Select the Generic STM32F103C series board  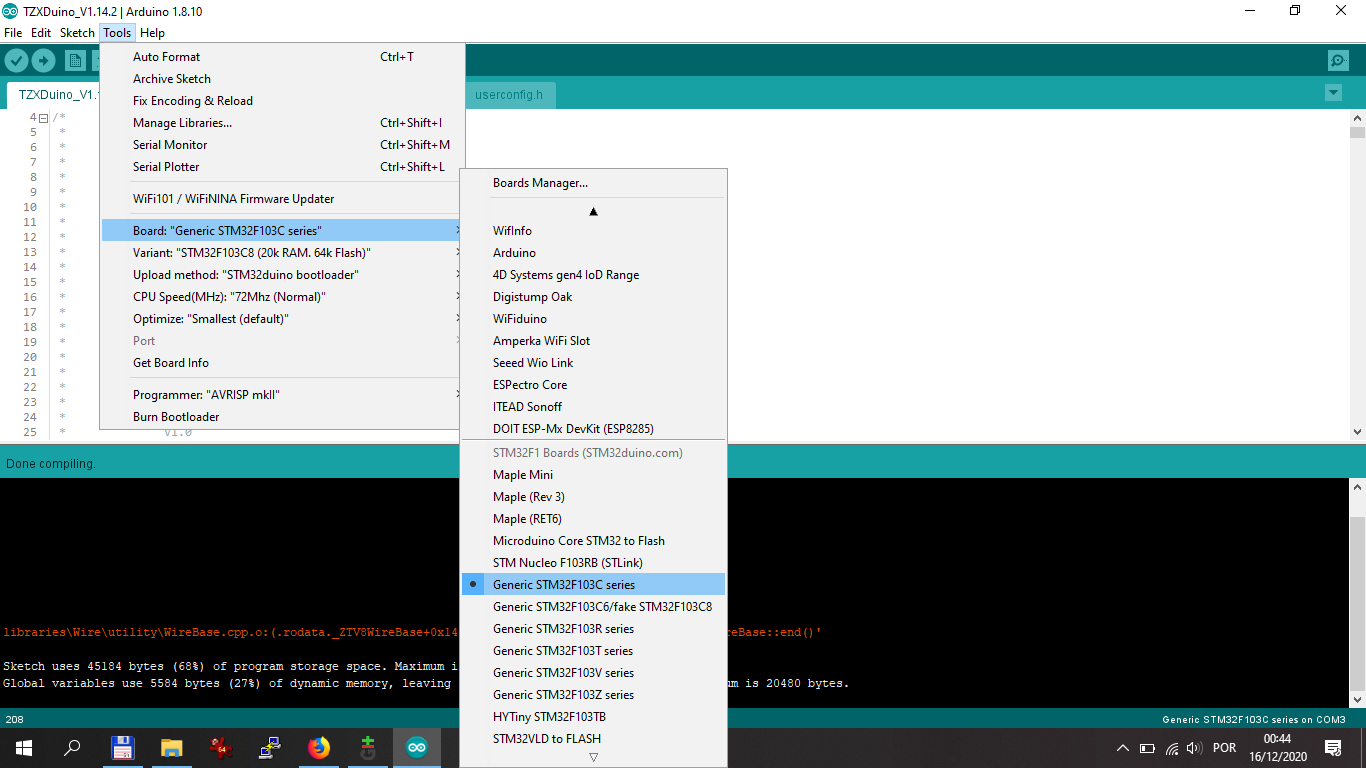tap(563, 585)
